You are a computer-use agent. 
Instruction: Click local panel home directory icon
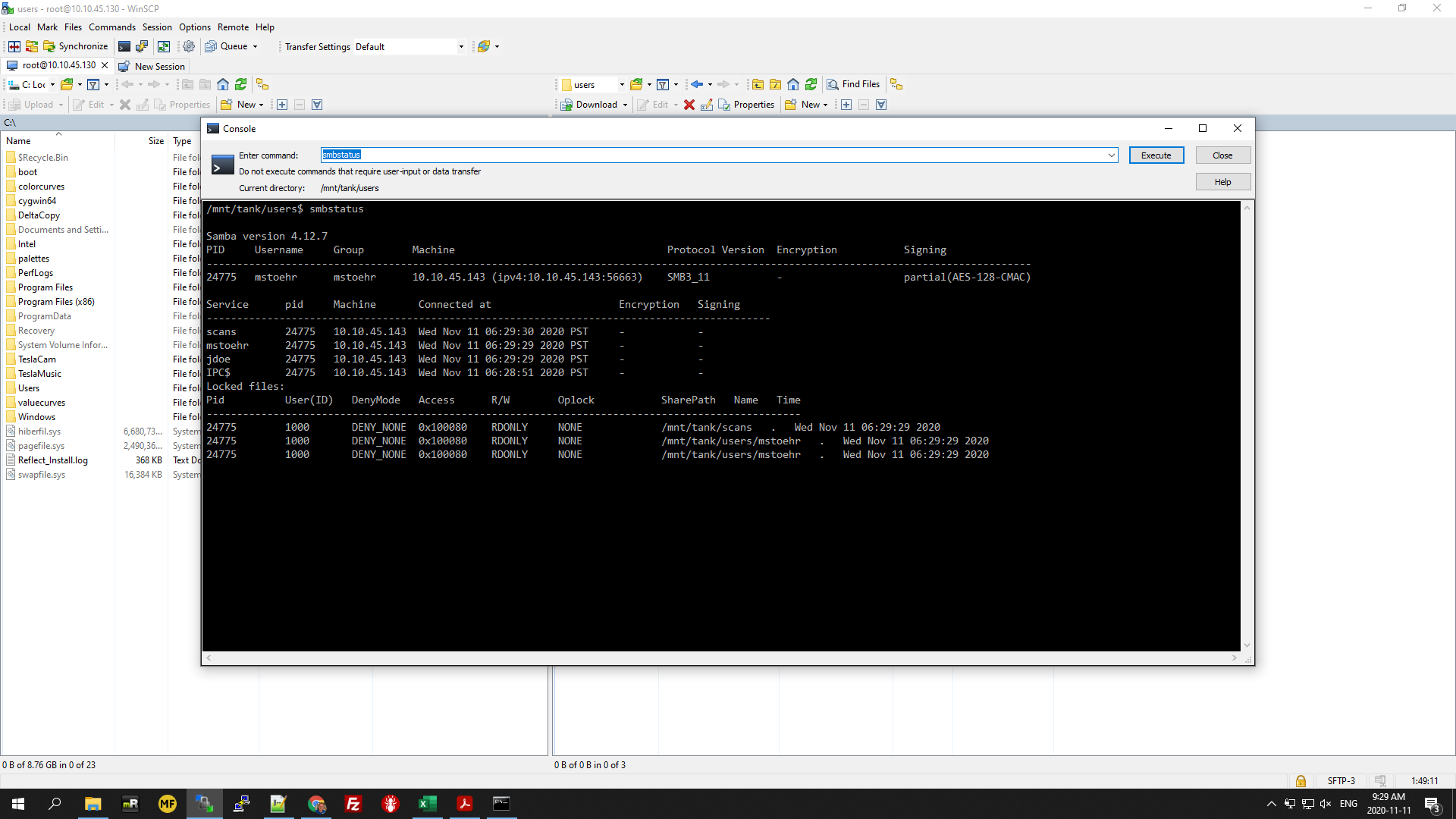(223, 84)
